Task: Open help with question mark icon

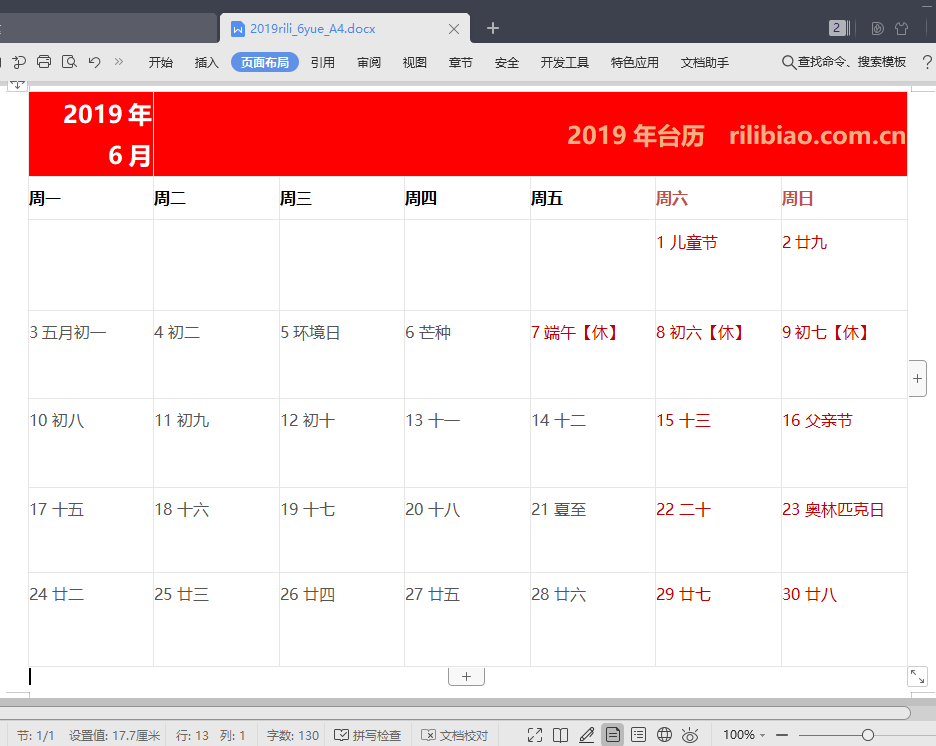Action: coord(927,62)
